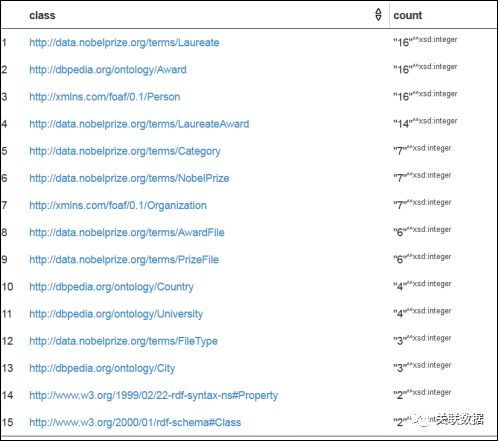
Task: Open the dbpedia ontology/Country link
Action: [x=111, y=287]
